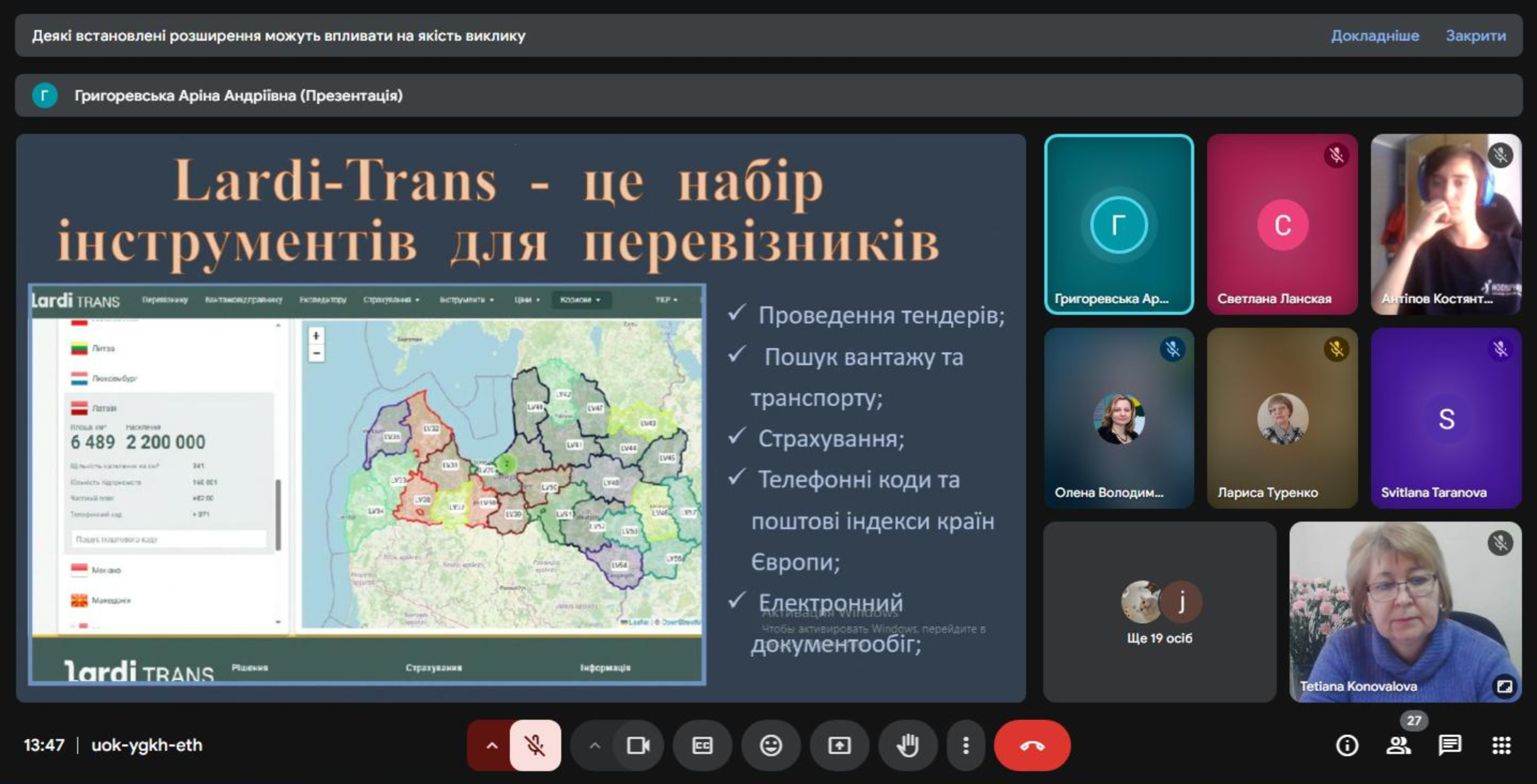Click the green cluster marker on map

pyautogui.click(x=506, y=463)
